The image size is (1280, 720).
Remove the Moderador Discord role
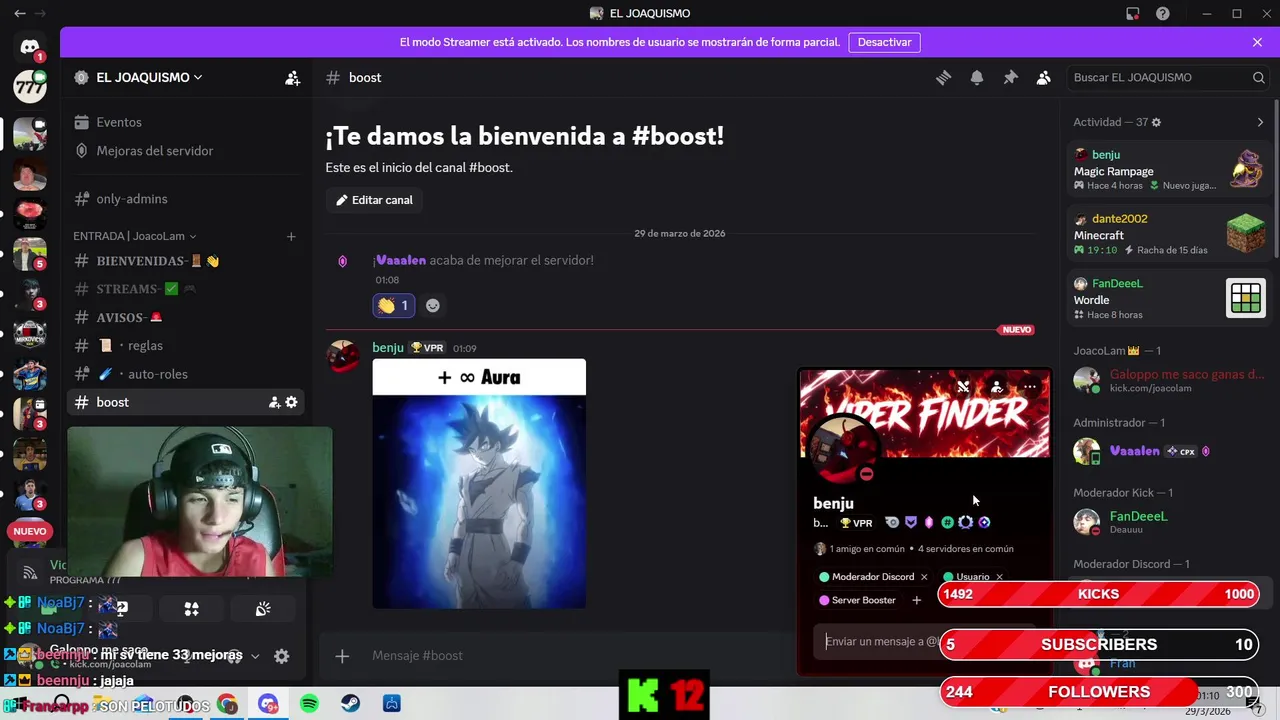(x=924, y=577)
